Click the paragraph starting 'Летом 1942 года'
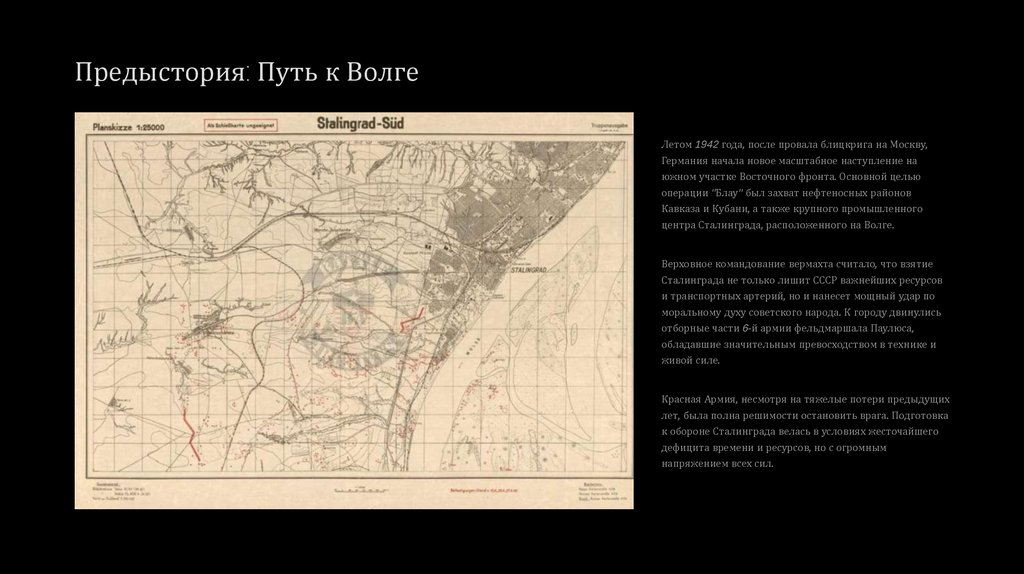Screen dimensions: 1024x574 tap(794, 184)
